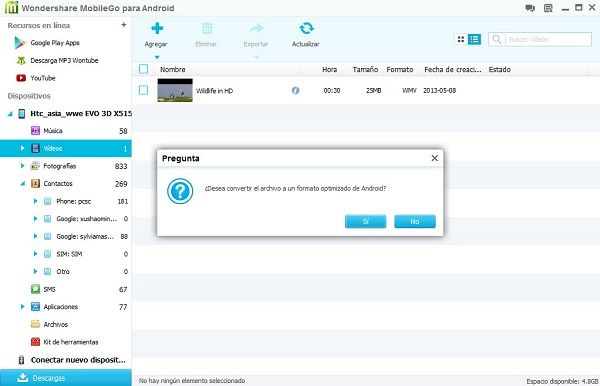Click the Wildlife in HD file name
This screenshot has height=386, width=600.
coord(214,91)
